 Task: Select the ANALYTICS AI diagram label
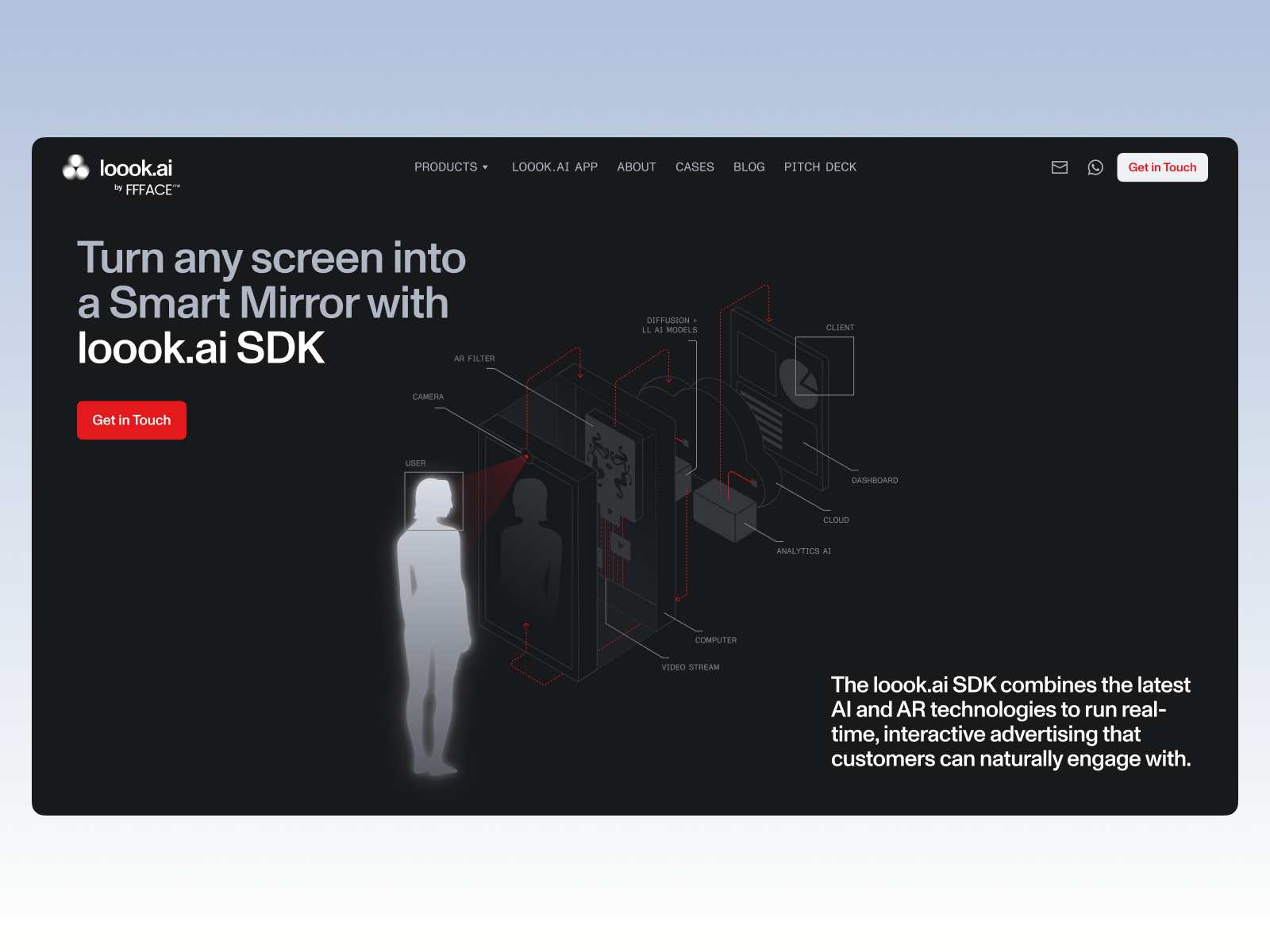click(x=803, y=551)
